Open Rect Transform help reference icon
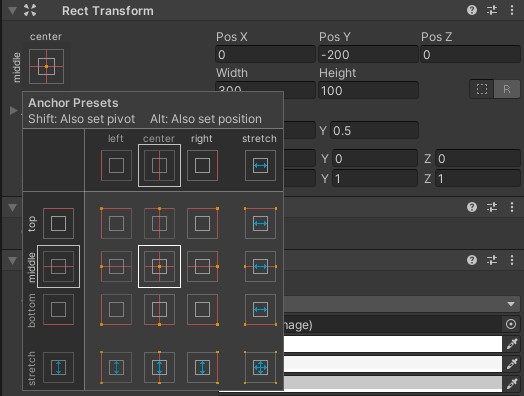Viewport: 524px width, 396px height. tap(472, 10)
